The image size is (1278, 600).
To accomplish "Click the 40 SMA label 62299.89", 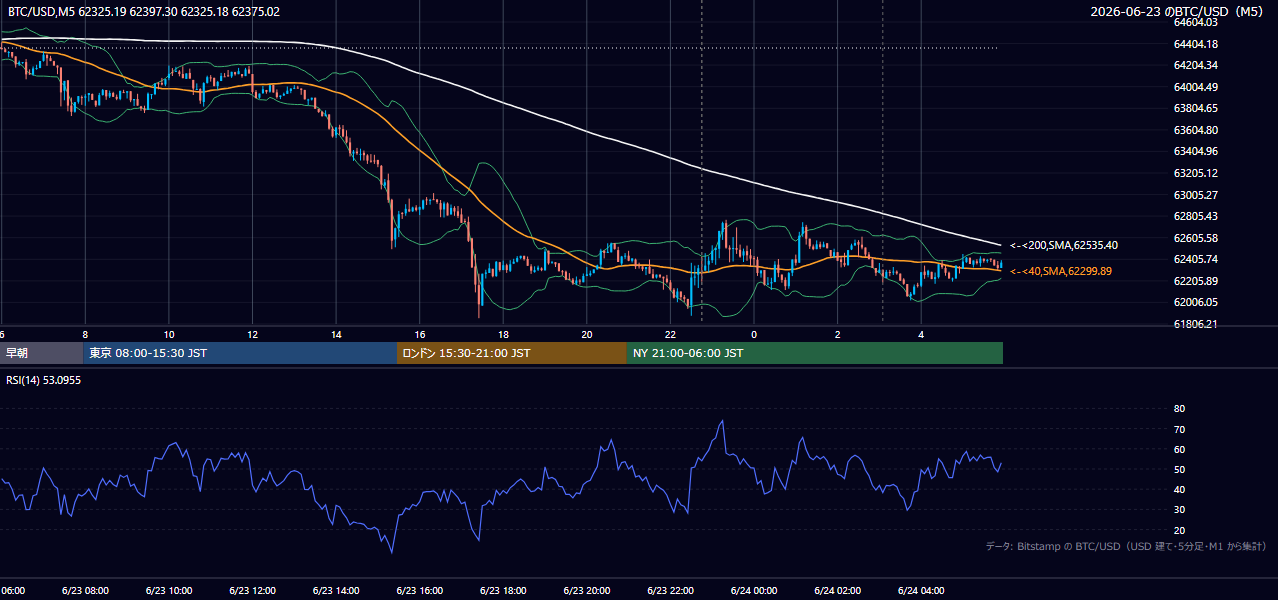I will [1060, 271].
